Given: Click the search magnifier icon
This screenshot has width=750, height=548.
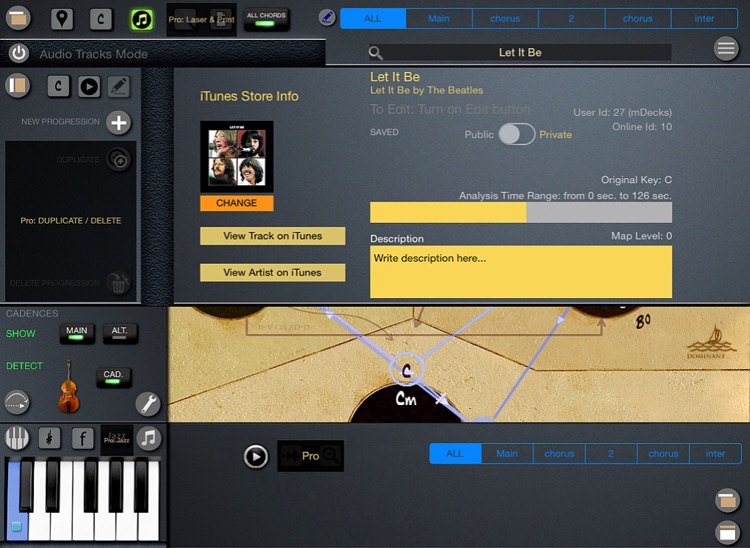Looking at the screenshot, I should coord(376,53).
